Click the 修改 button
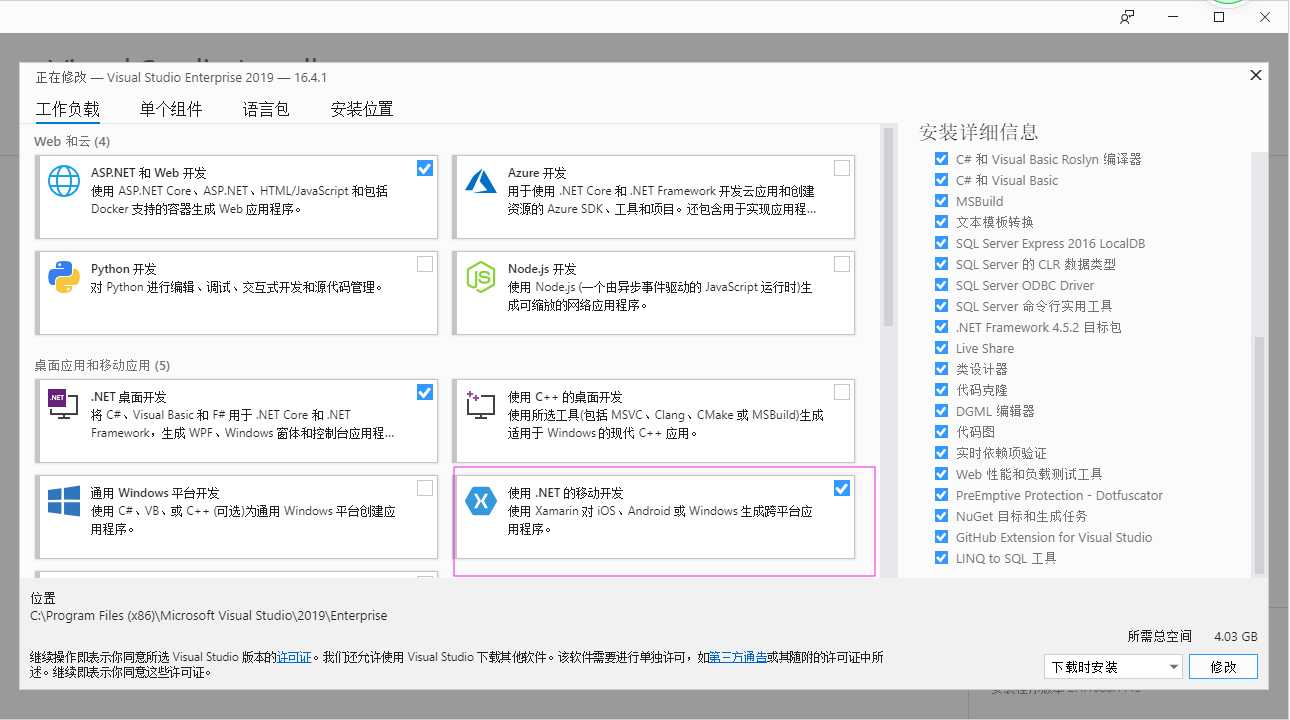Screen dimensions: 1290x720 [1224, 667]
